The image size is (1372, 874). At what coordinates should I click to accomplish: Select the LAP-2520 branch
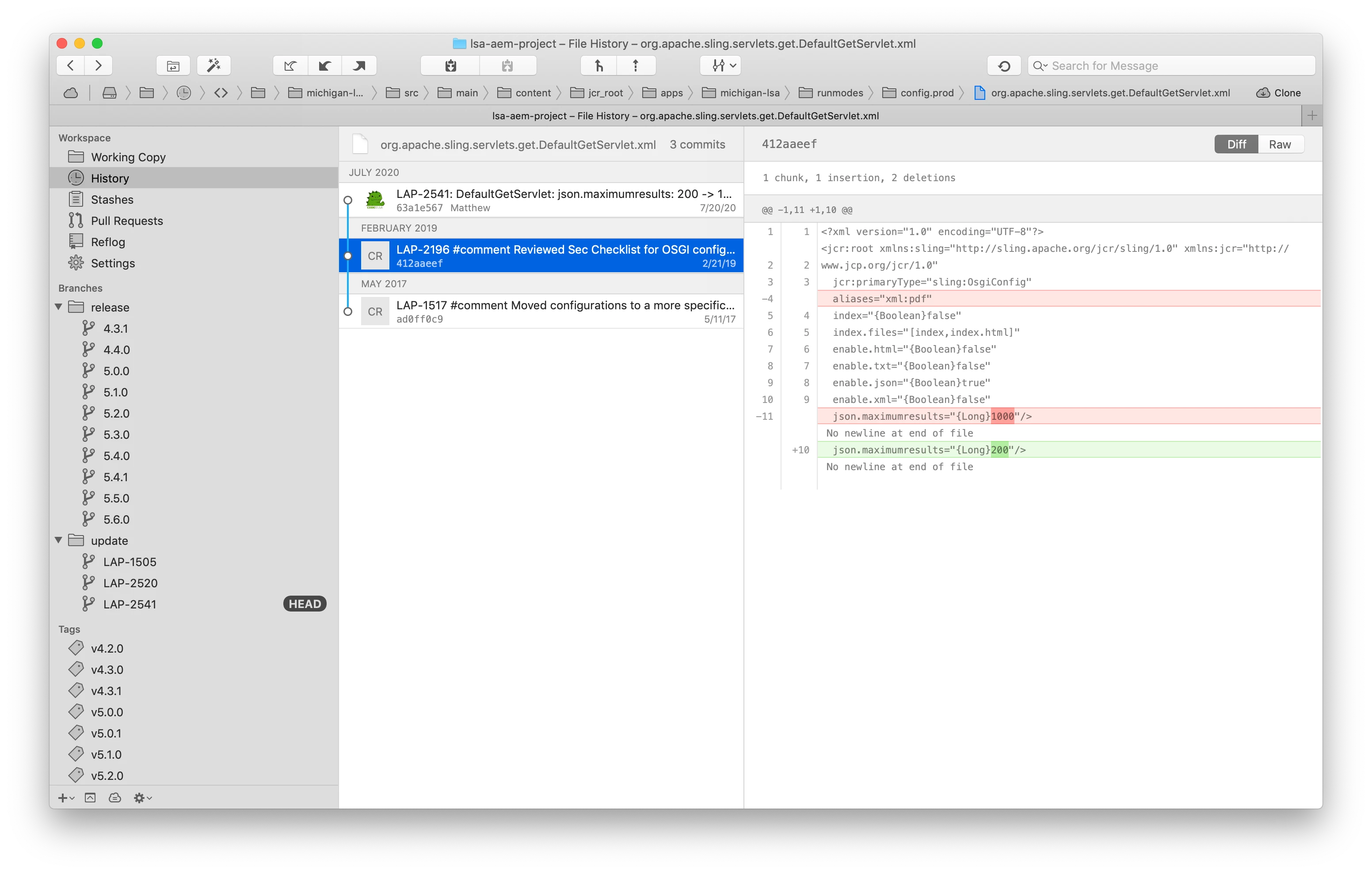click(x=130, y=583)
